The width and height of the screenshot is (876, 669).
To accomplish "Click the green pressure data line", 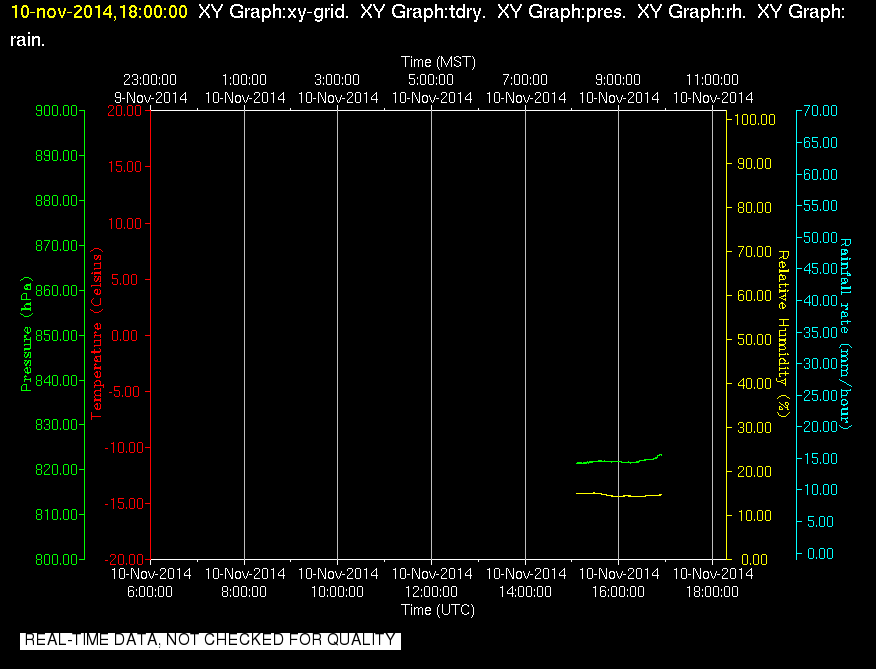I will click(x=618, y=460).
